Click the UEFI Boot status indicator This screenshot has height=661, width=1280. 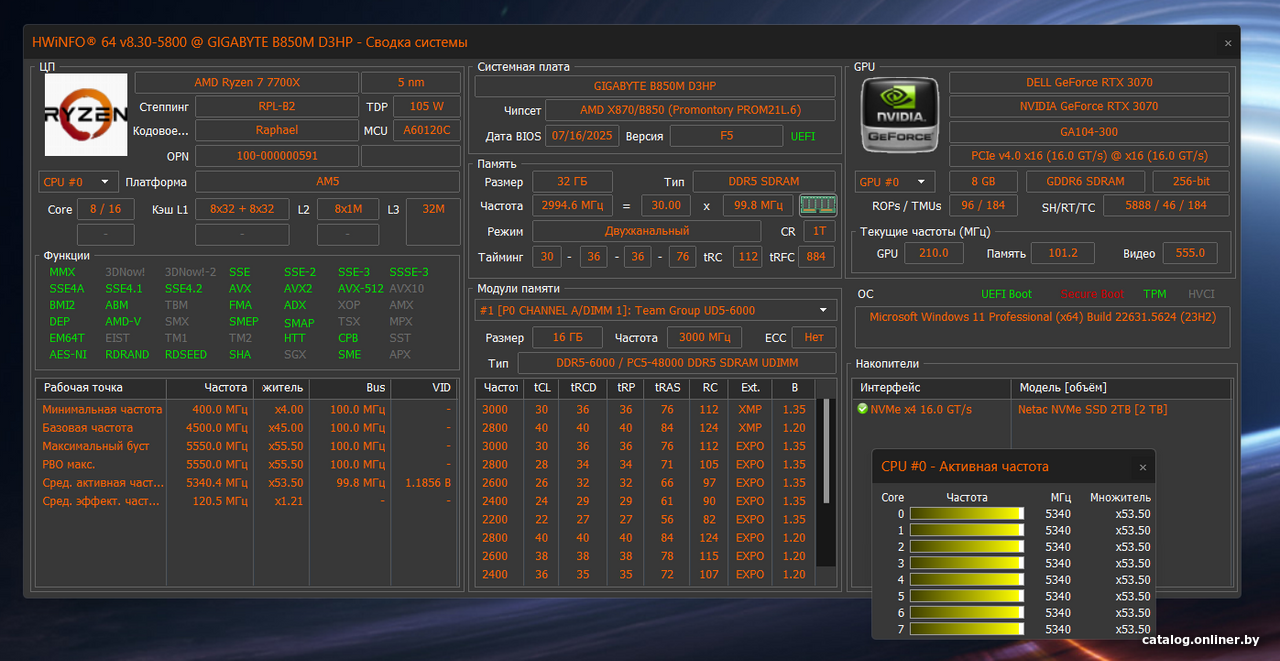coord(1006,295)
